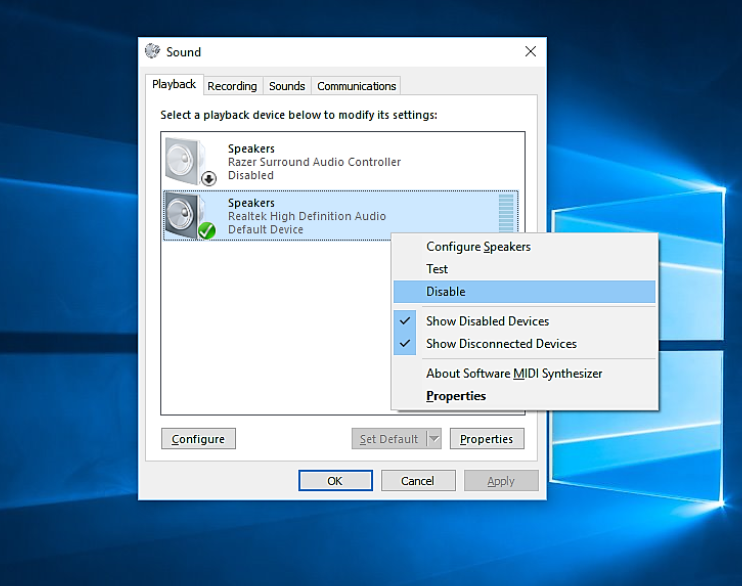Choose Disable from the context menu
The width and height of the screenshot is (742, 586).
tap(524, 292)
